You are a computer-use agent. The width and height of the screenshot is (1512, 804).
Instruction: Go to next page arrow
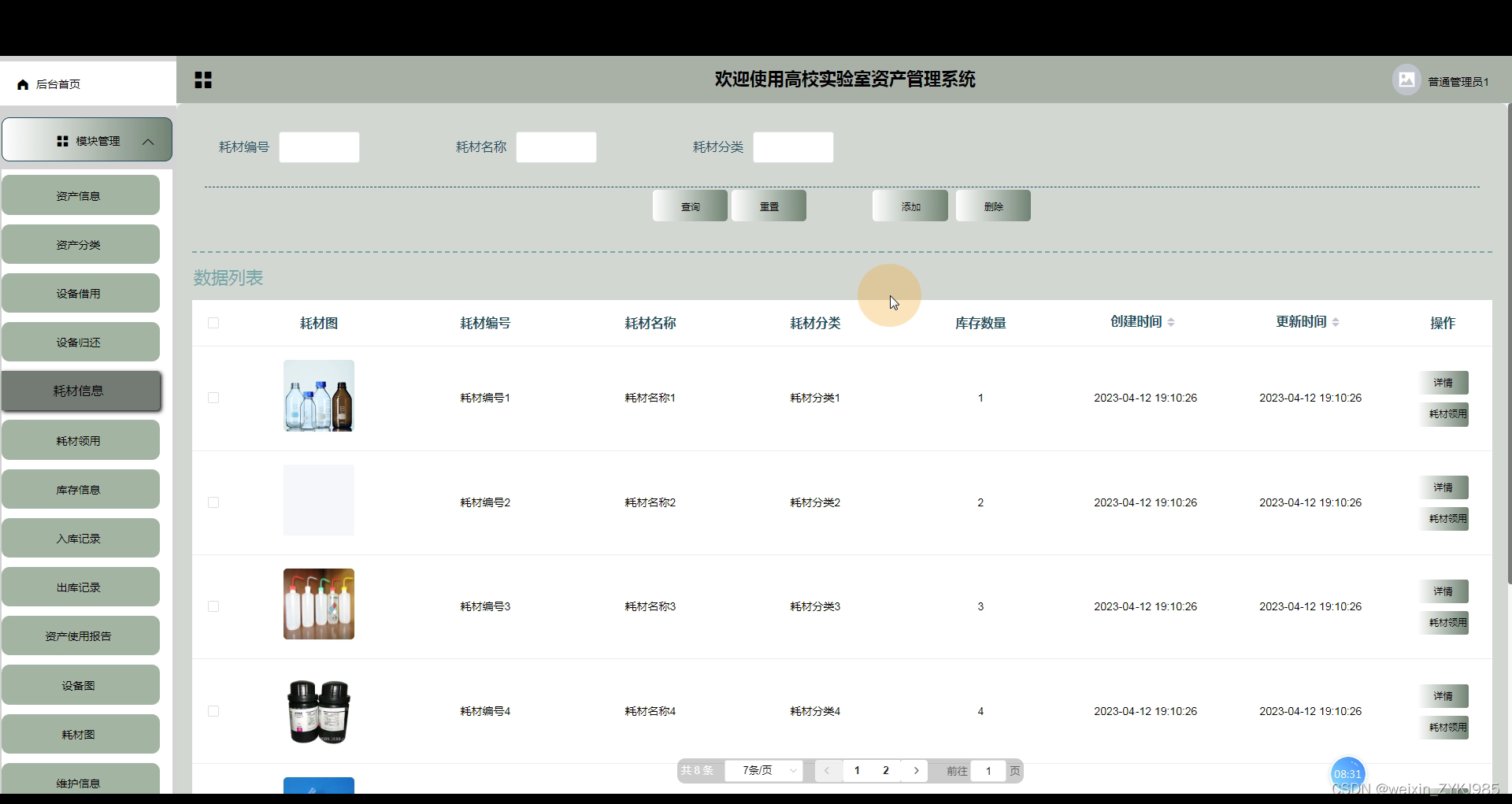coord(916,771)
